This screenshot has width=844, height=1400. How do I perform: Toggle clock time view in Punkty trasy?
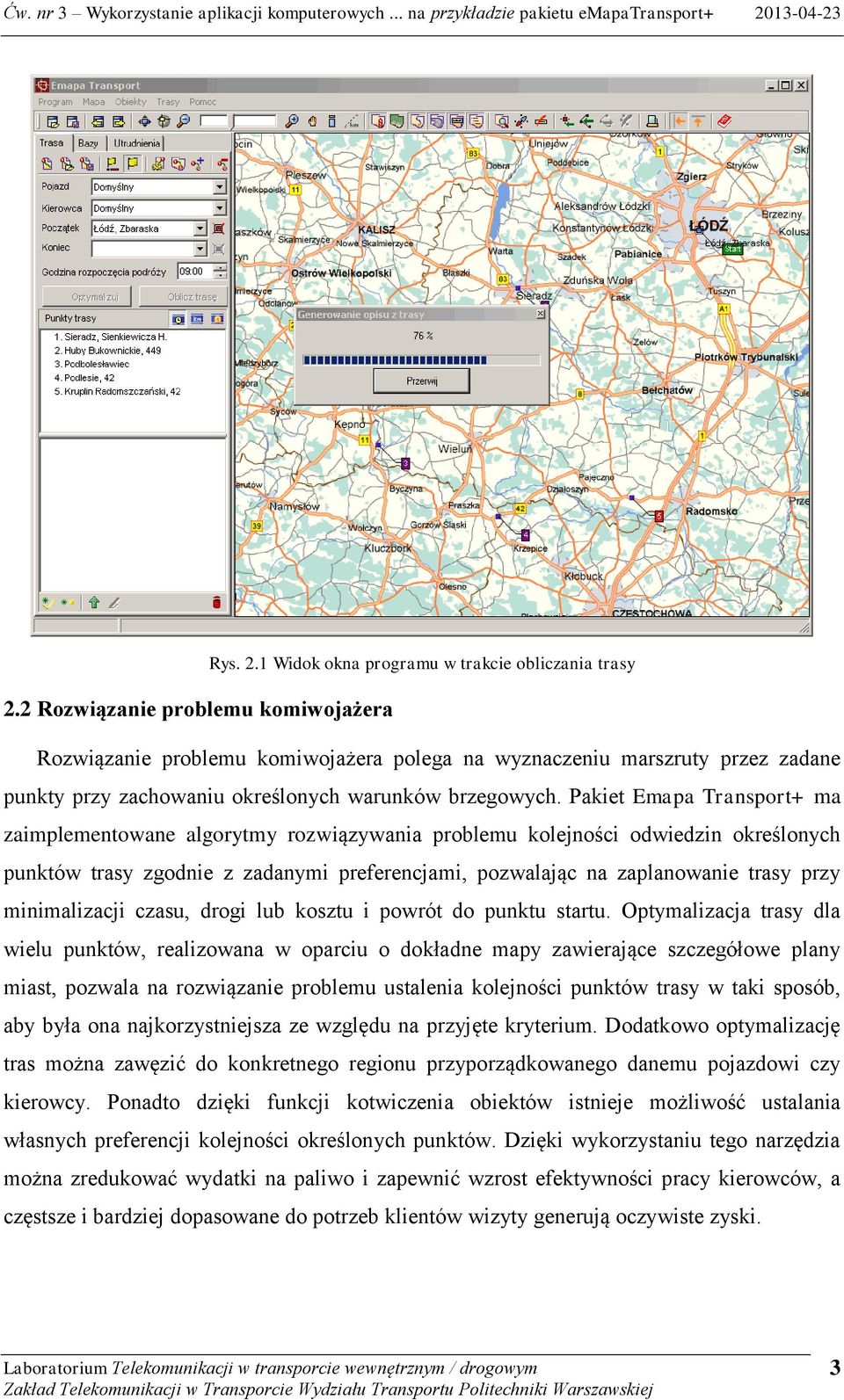click(178, 318)
